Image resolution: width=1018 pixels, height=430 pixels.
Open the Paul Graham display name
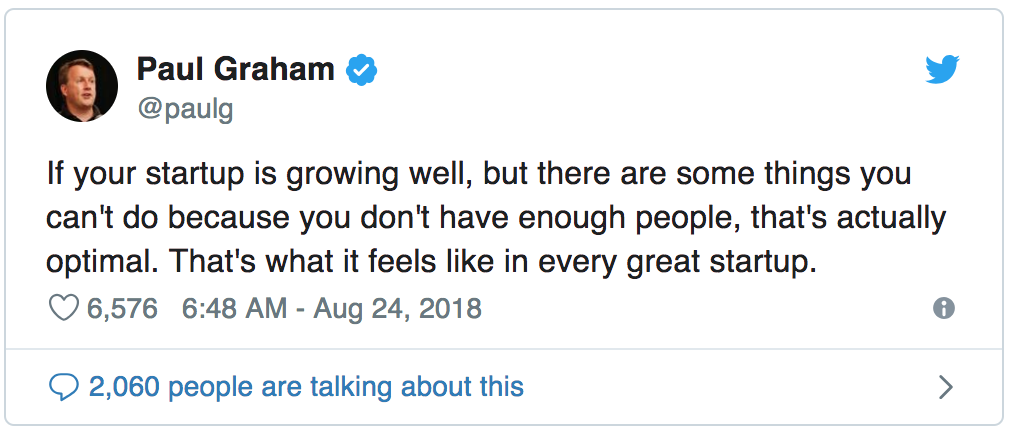[236, 70]
